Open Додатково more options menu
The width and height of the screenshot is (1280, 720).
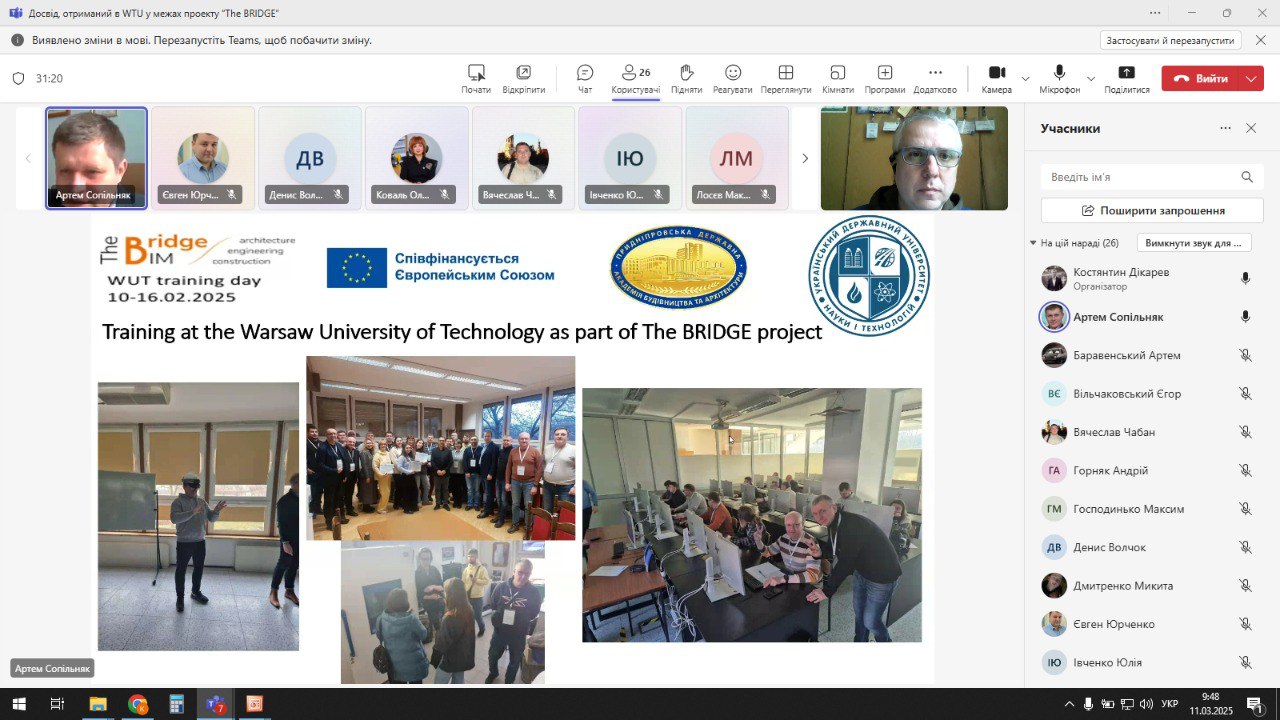935,79
